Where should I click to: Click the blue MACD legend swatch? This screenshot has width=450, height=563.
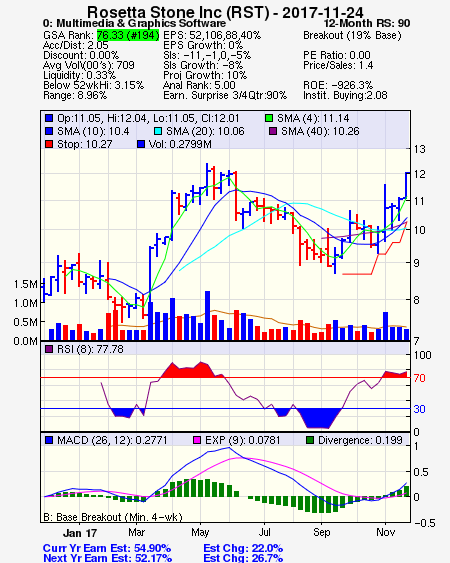[x=49, y=440]
